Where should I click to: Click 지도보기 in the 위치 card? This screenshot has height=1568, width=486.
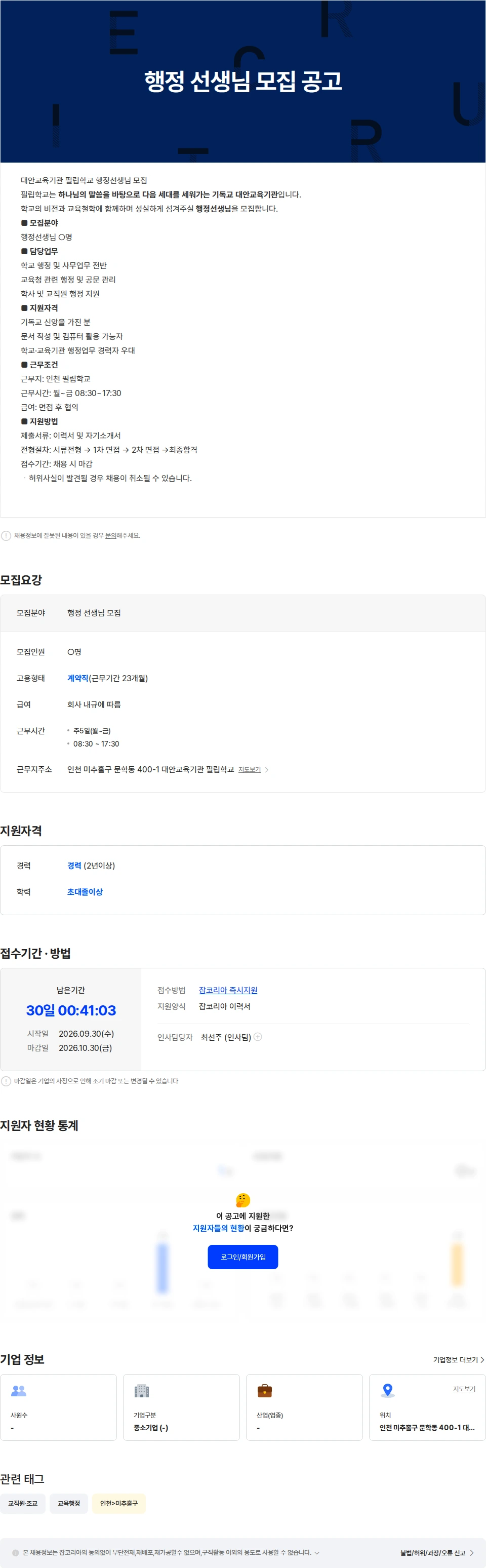(x=464, y=1389)
